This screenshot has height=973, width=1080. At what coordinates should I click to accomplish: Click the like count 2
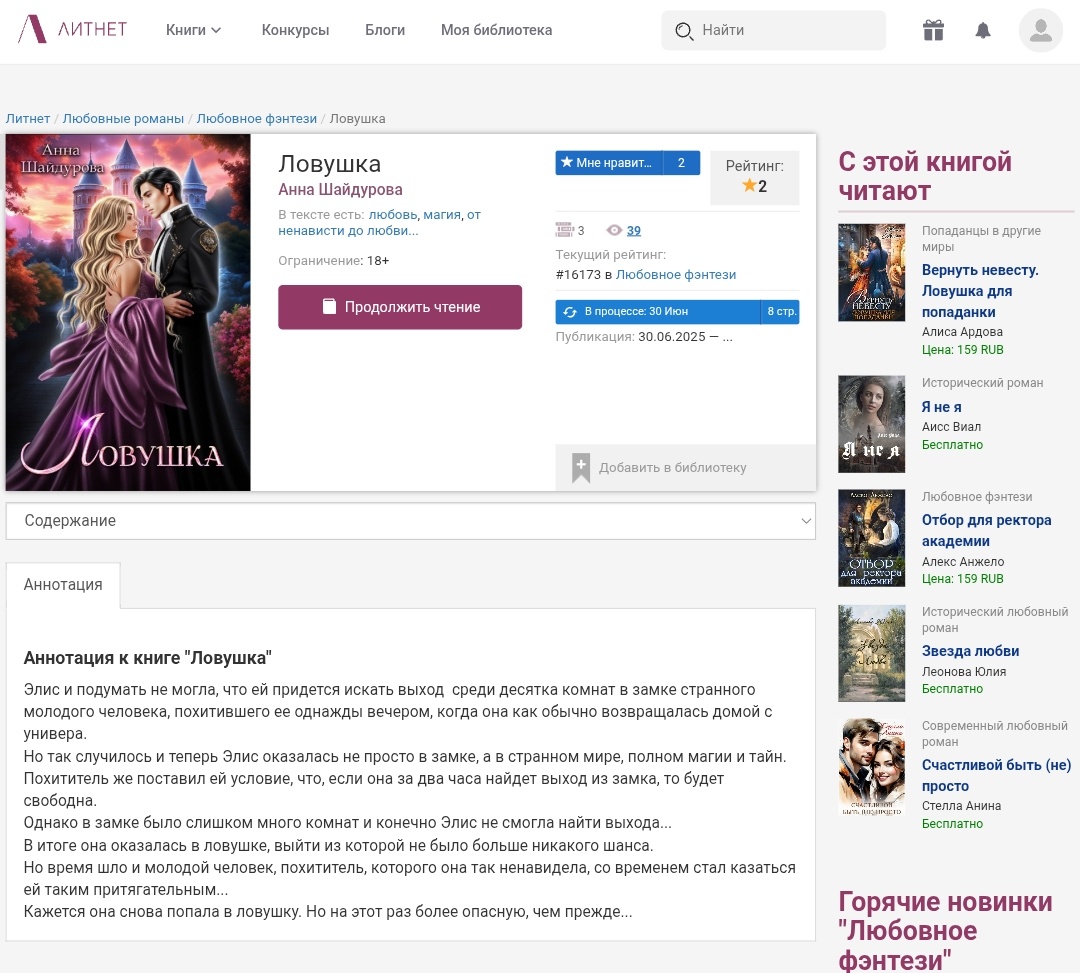pyautogui.click(x=681, y=163)
